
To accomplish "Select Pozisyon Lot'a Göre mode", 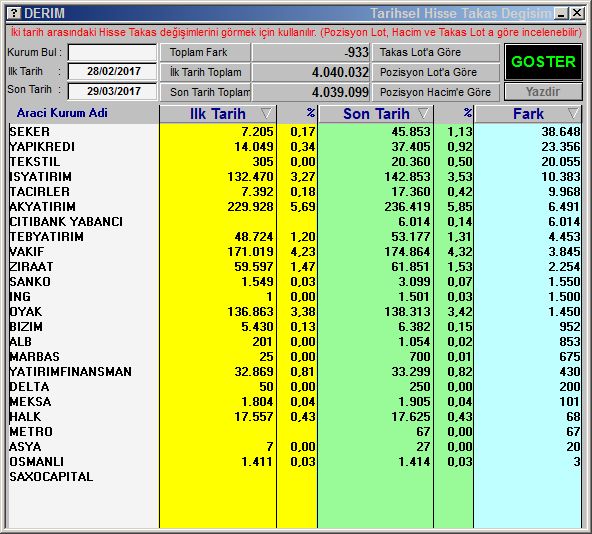I will pyautogui.click(x=436, y=72).
